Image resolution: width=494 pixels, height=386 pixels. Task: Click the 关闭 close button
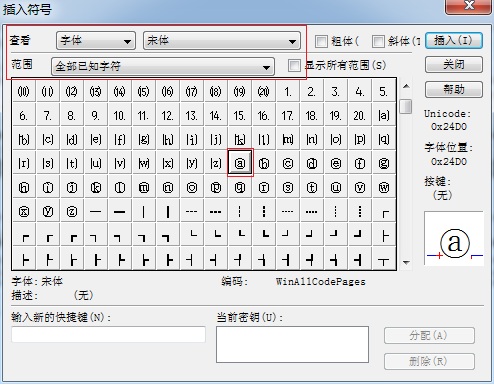(x=454, y=64)
